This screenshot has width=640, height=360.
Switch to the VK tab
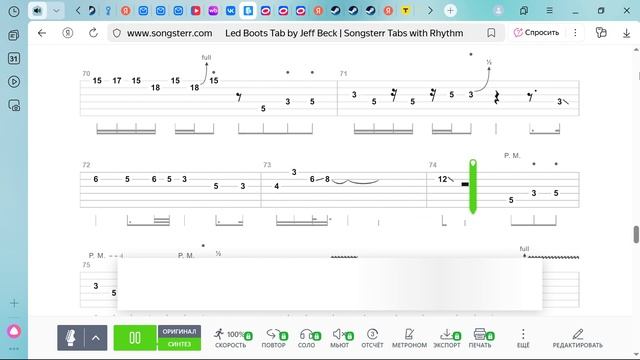point(231,11)
